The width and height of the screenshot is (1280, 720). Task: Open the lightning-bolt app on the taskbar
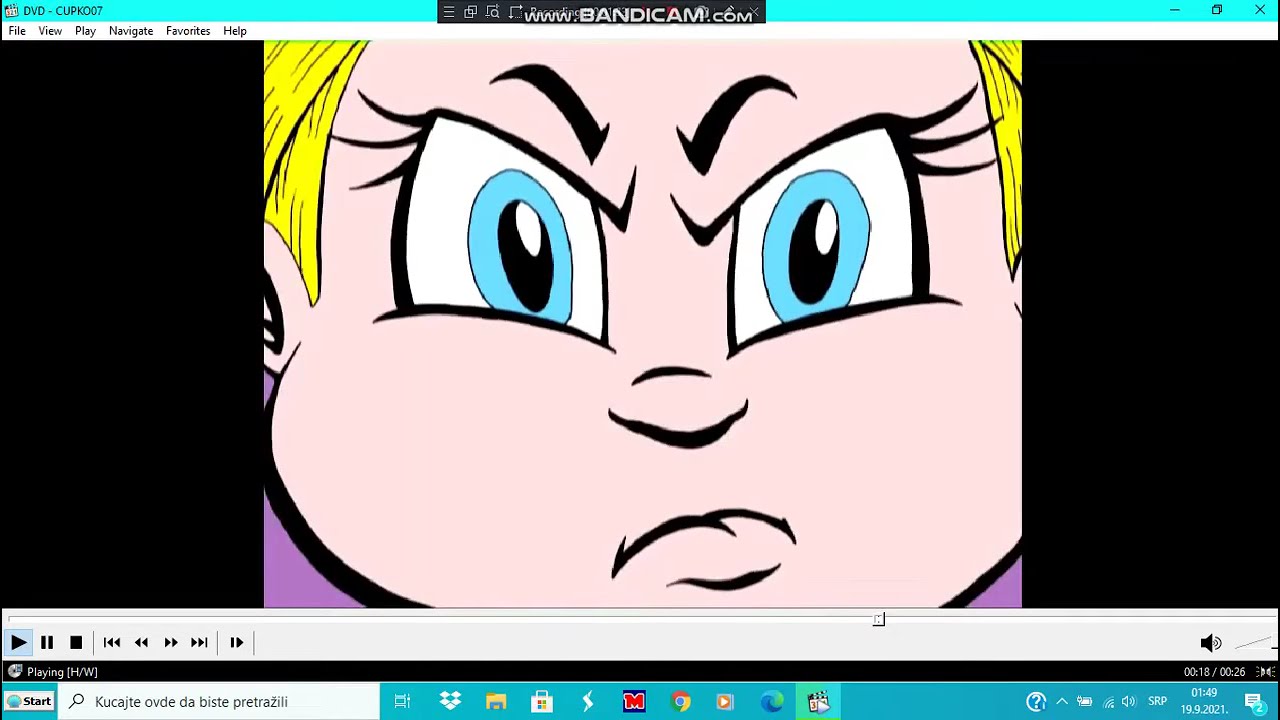pos(588,702)
